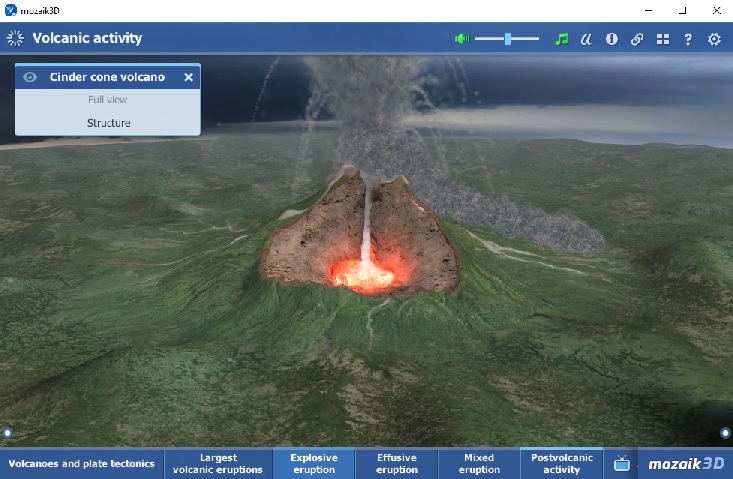Screen dimensions: 733x479
Task: Toggle eye icon in Cinder cone panel
Action: (x=30, y=77)
